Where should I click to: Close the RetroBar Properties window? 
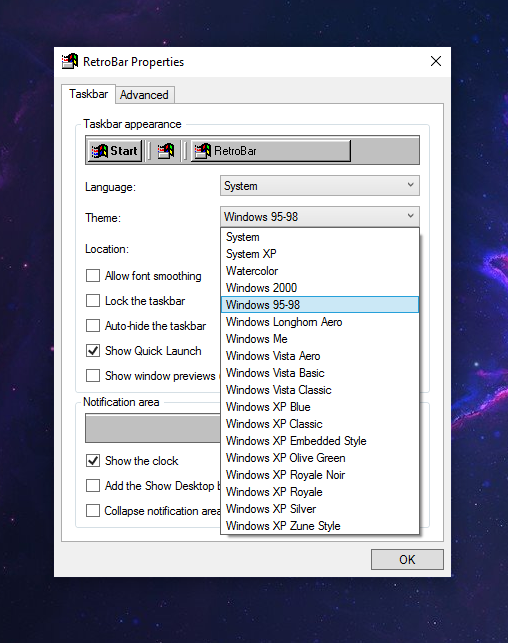[x=436, y=62]
